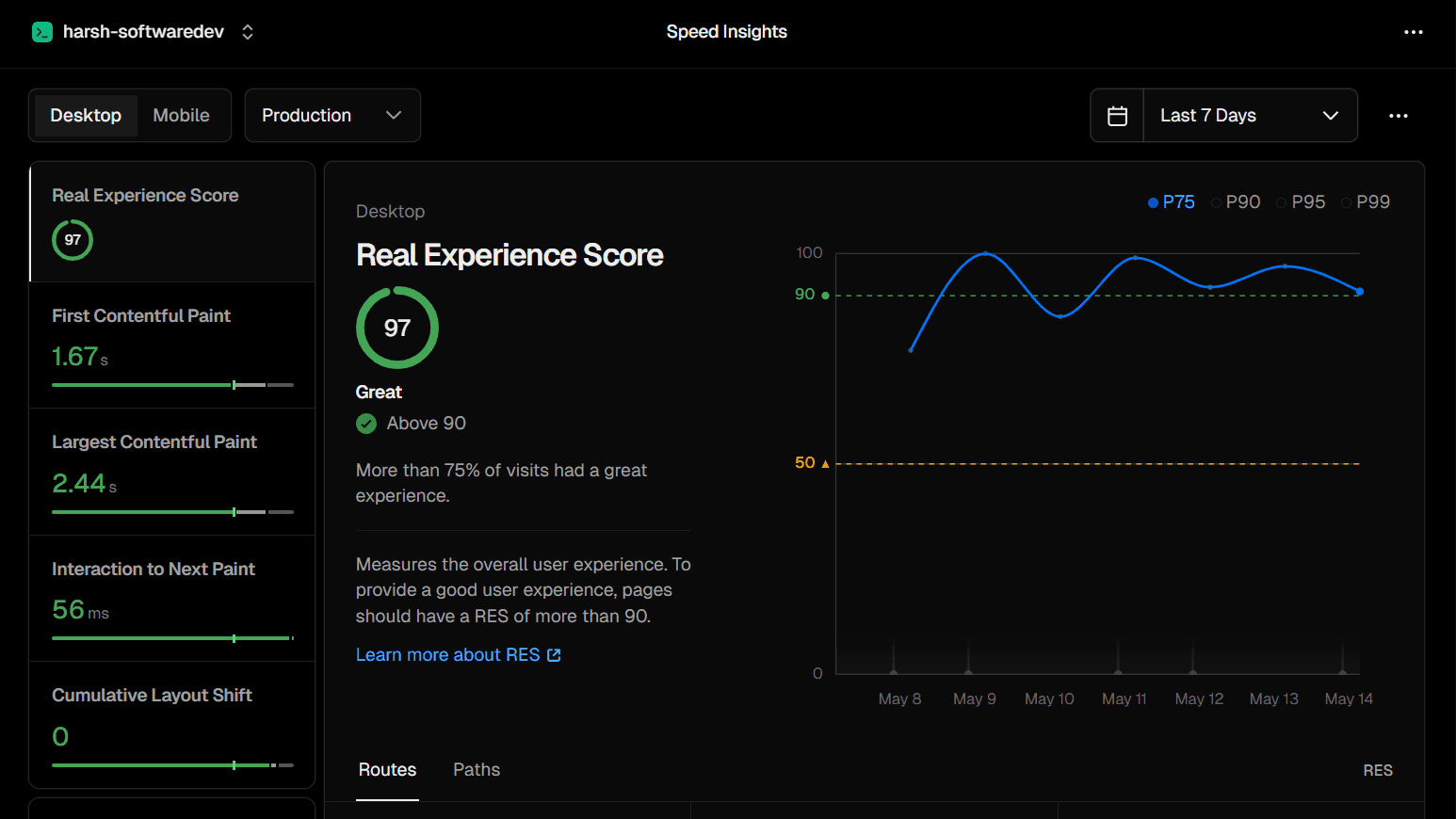This screenshot has height=819, width=1456.
Task: Select the P90 percentile option
Action: coord(1236,202)
